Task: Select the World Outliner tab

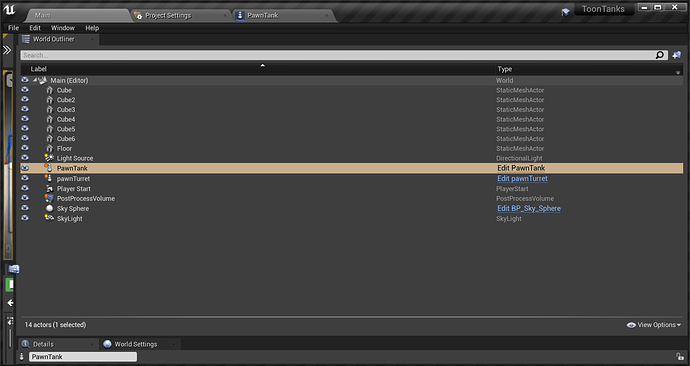Action: (59, 39)
